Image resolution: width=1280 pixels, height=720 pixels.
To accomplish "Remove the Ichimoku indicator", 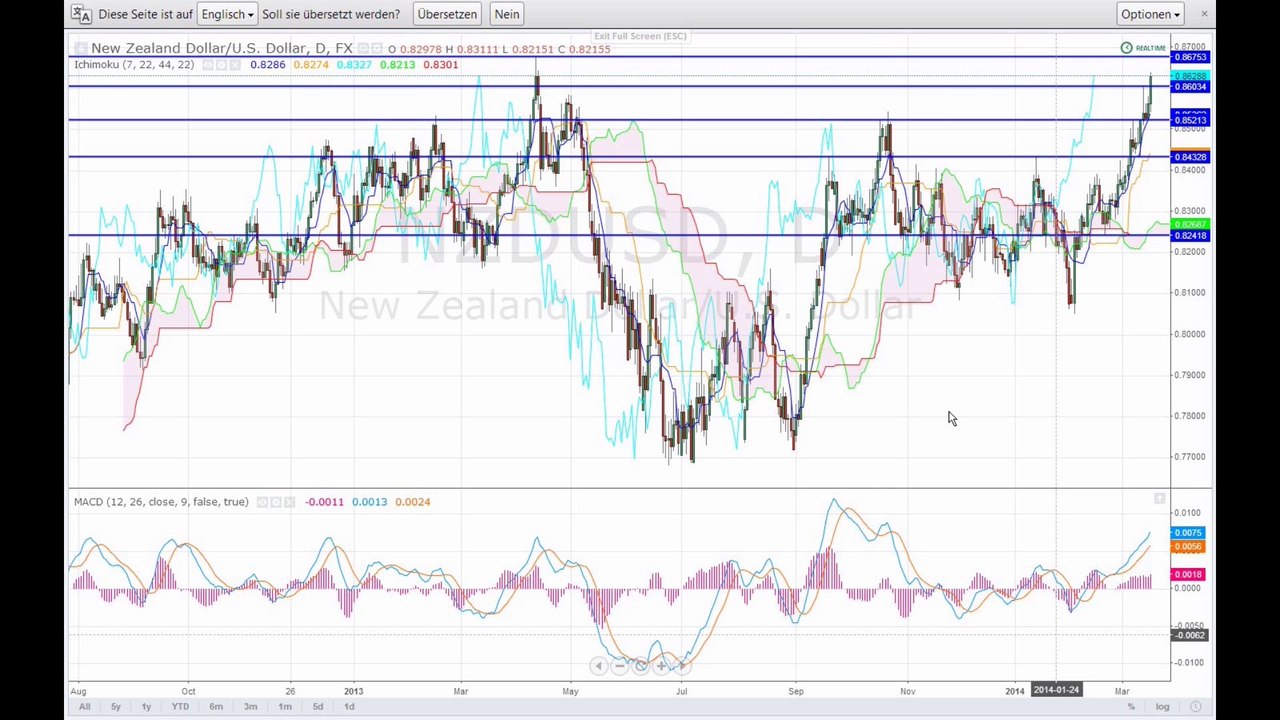I will [236, 65].
